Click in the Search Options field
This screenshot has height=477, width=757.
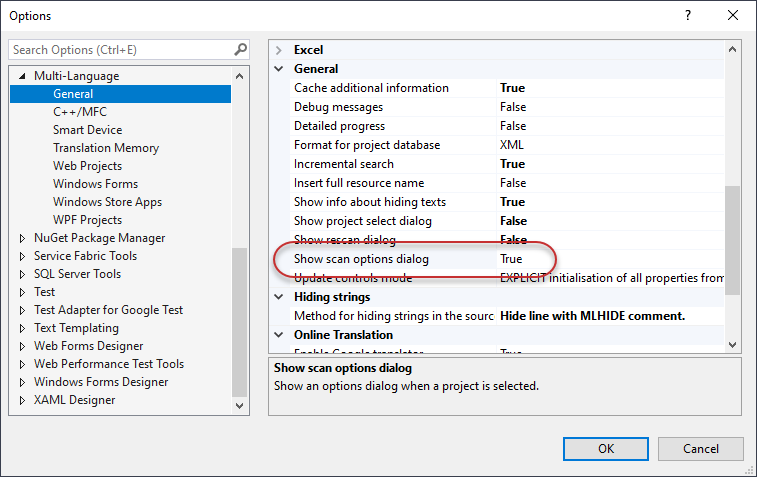(x=120, y=49)
